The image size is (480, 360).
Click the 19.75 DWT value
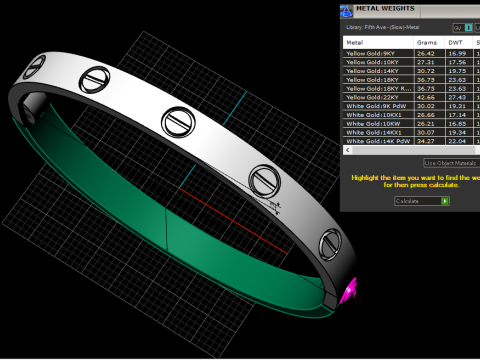coord(457,71)
